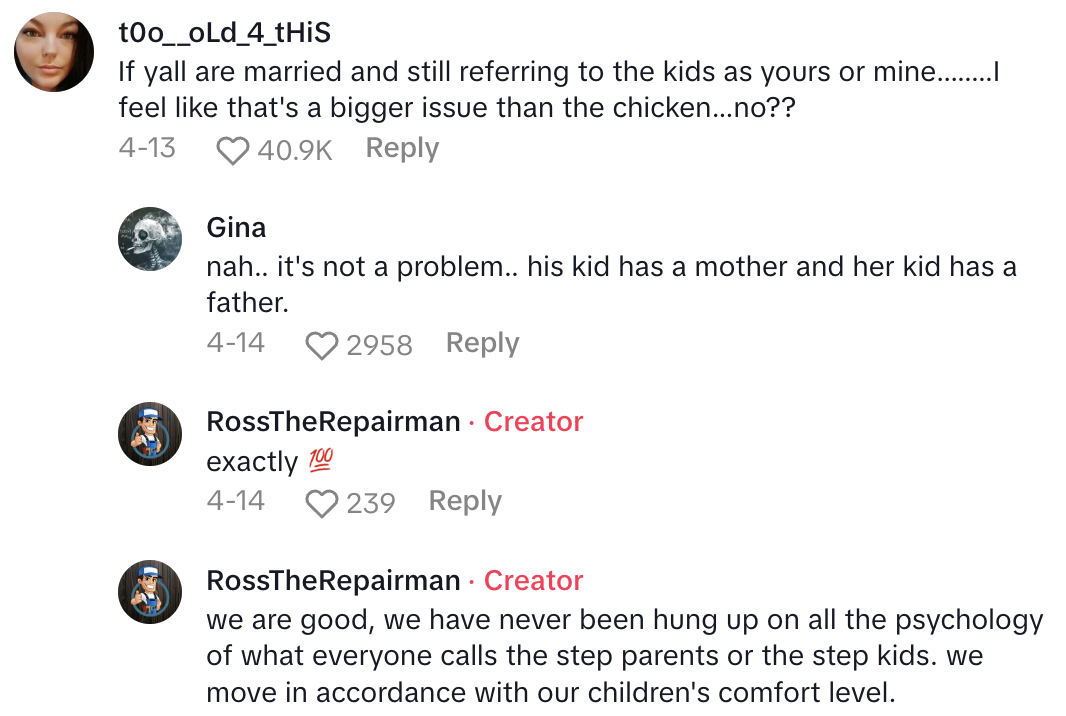Click RossTheRepairman username above "exactly"
This screenshot has height=716, width=1066.
(x=333, y=422)
